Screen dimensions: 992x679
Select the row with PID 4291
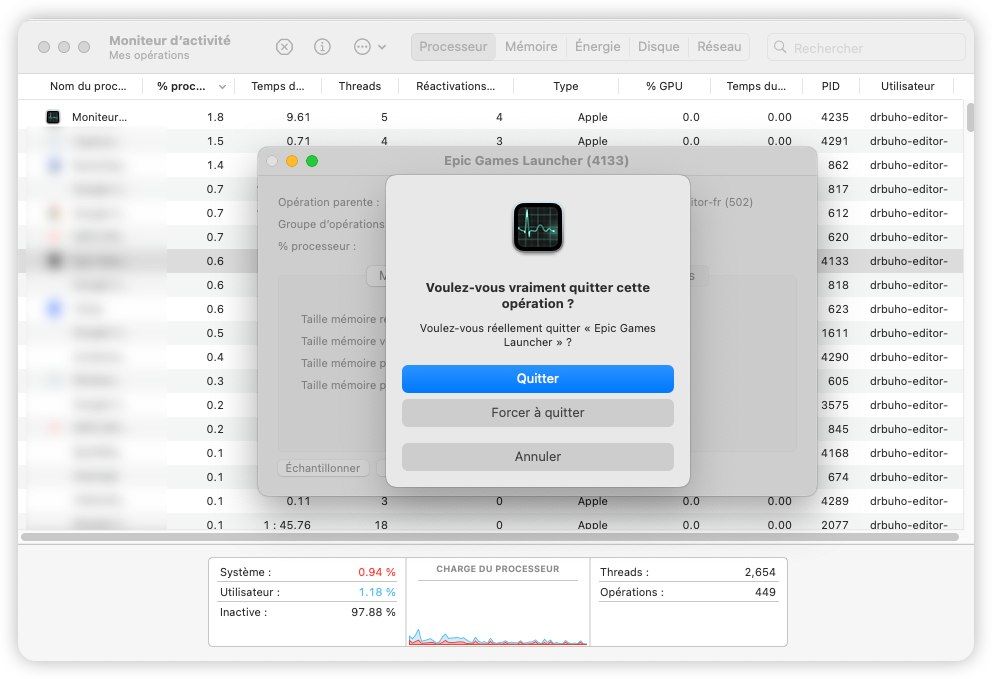point(490,141)
